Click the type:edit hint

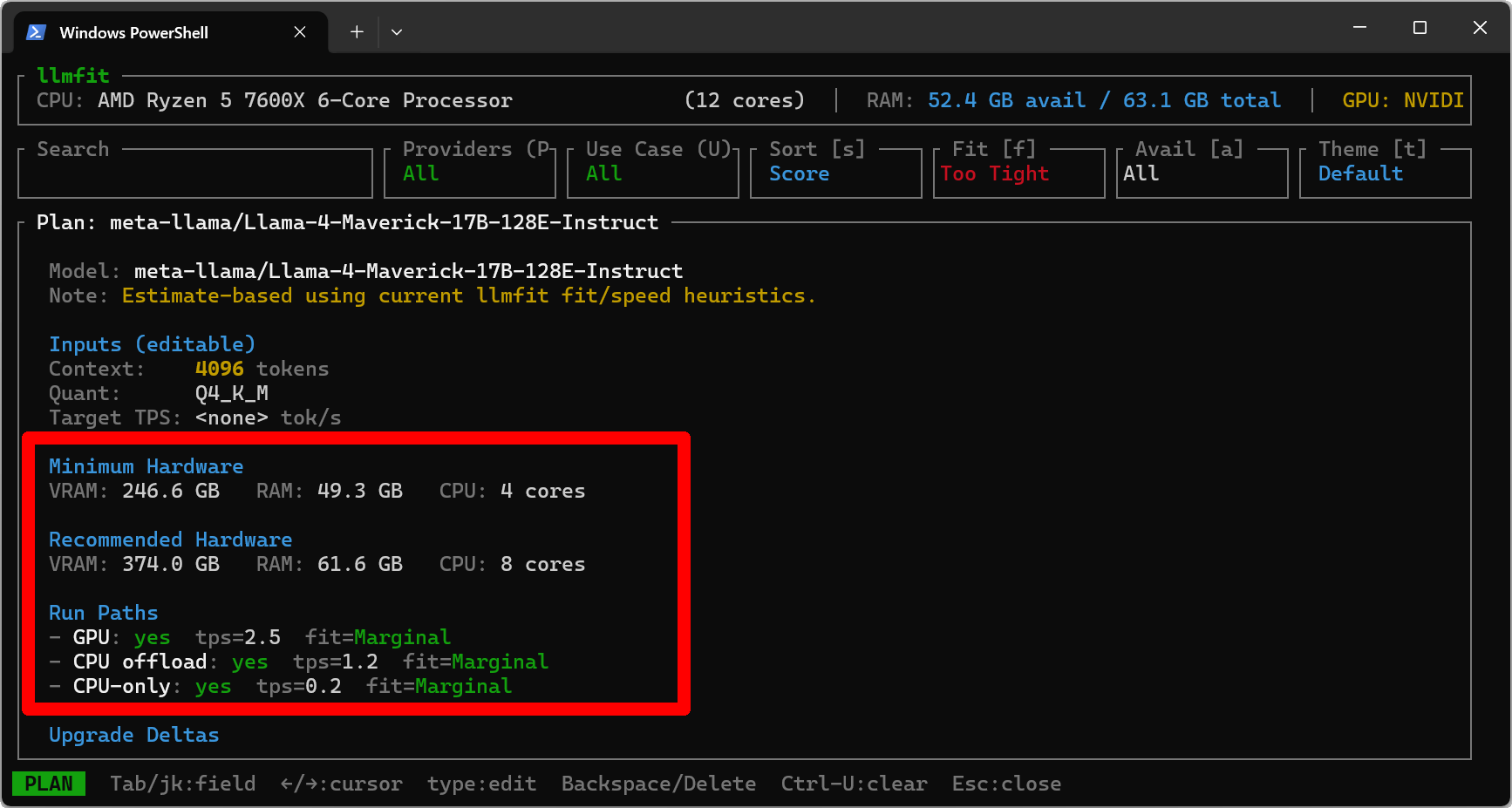click(482, 784)
